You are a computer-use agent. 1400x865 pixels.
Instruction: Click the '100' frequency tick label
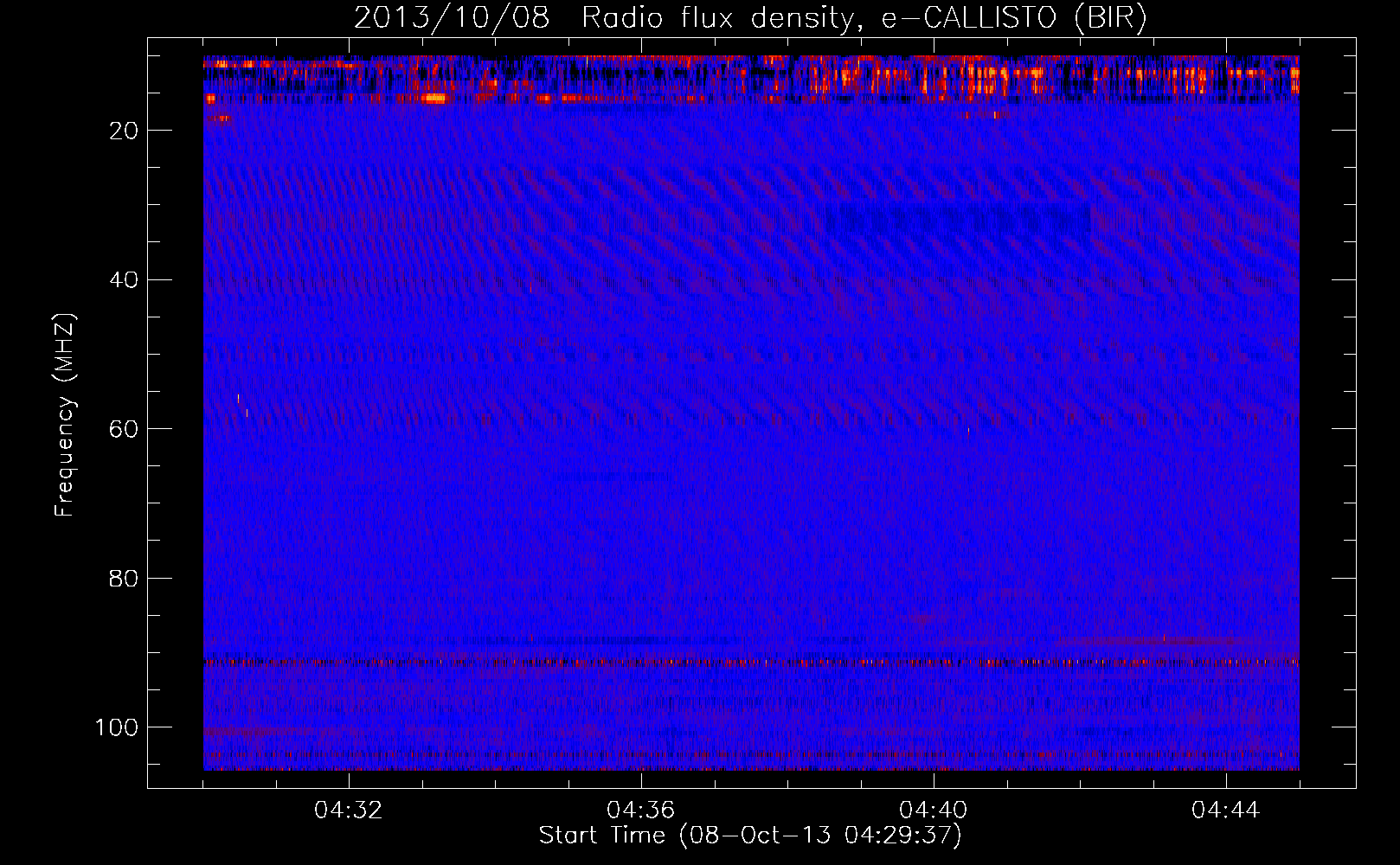coord(117,727)
